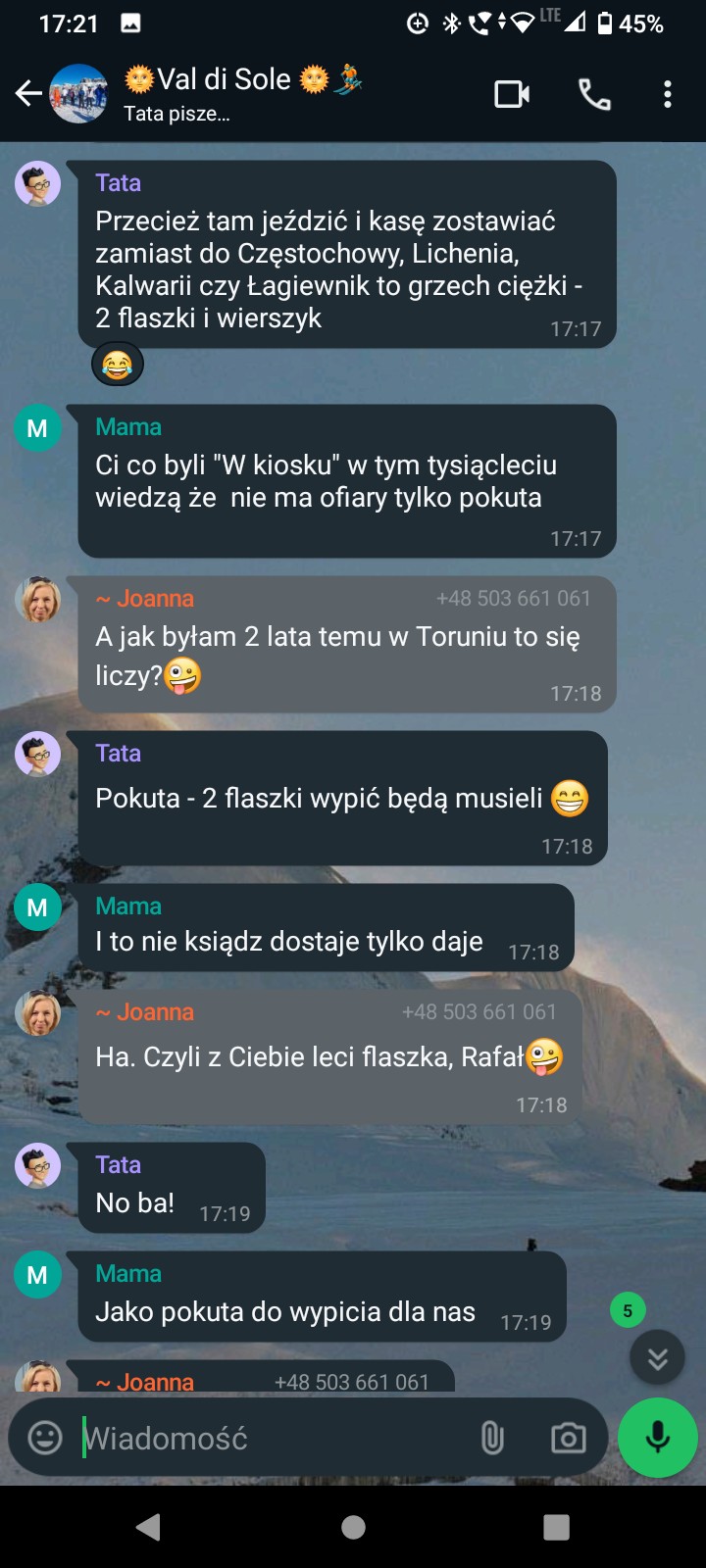Open Val di Sole group photo
706x1568 pixels.
point(78,94)
